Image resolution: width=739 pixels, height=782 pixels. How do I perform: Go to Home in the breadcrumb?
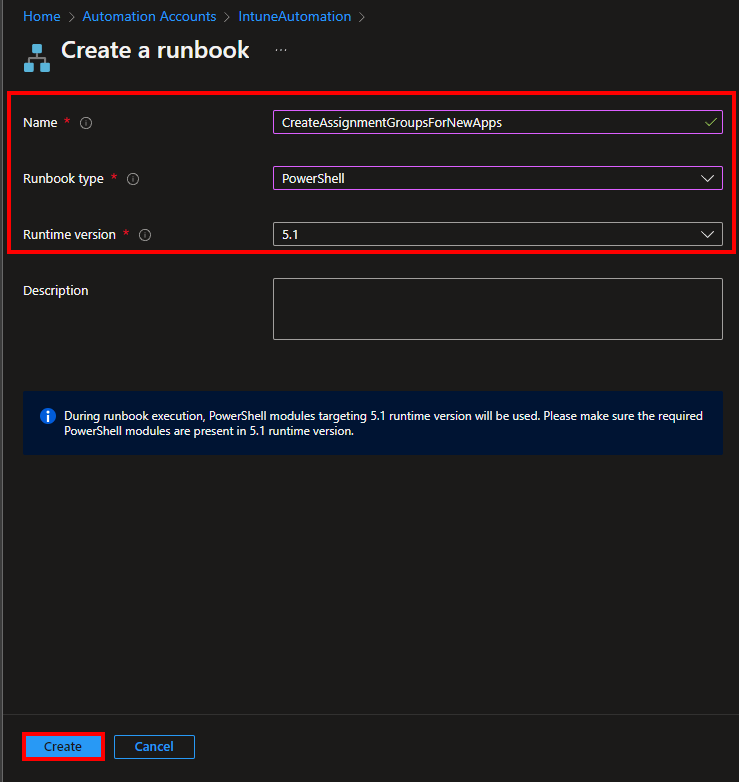point(41,16)
